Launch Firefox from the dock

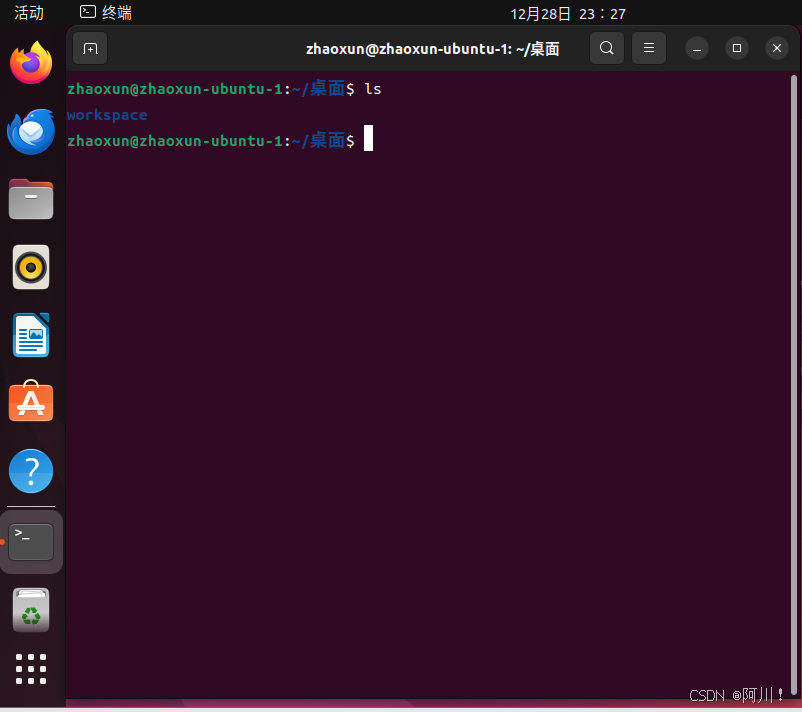(x=31, y=62)
